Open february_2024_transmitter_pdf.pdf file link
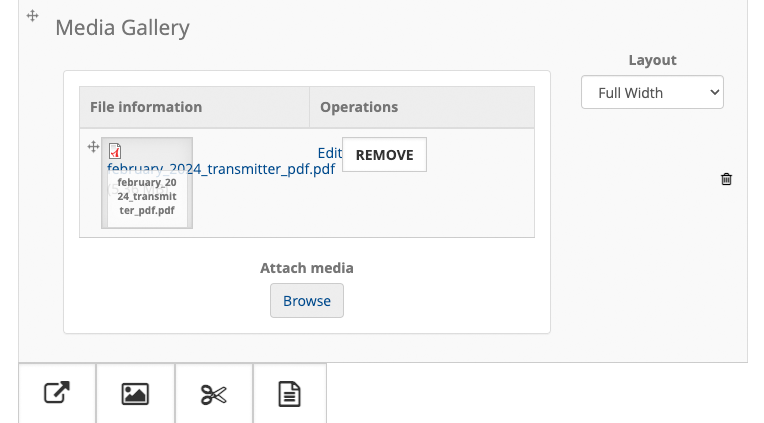This screenshot has height=423, width=764. [221, 169]
